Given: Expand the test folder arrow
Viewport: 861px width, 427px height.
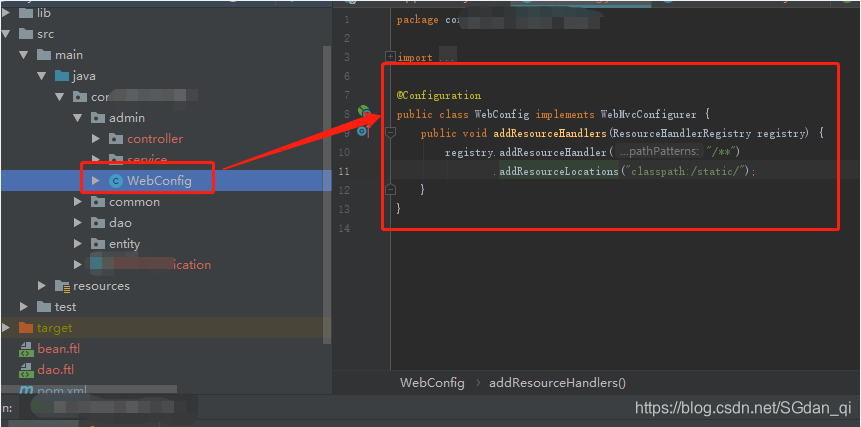Looking at the screenshot, I should coord(24,306).
